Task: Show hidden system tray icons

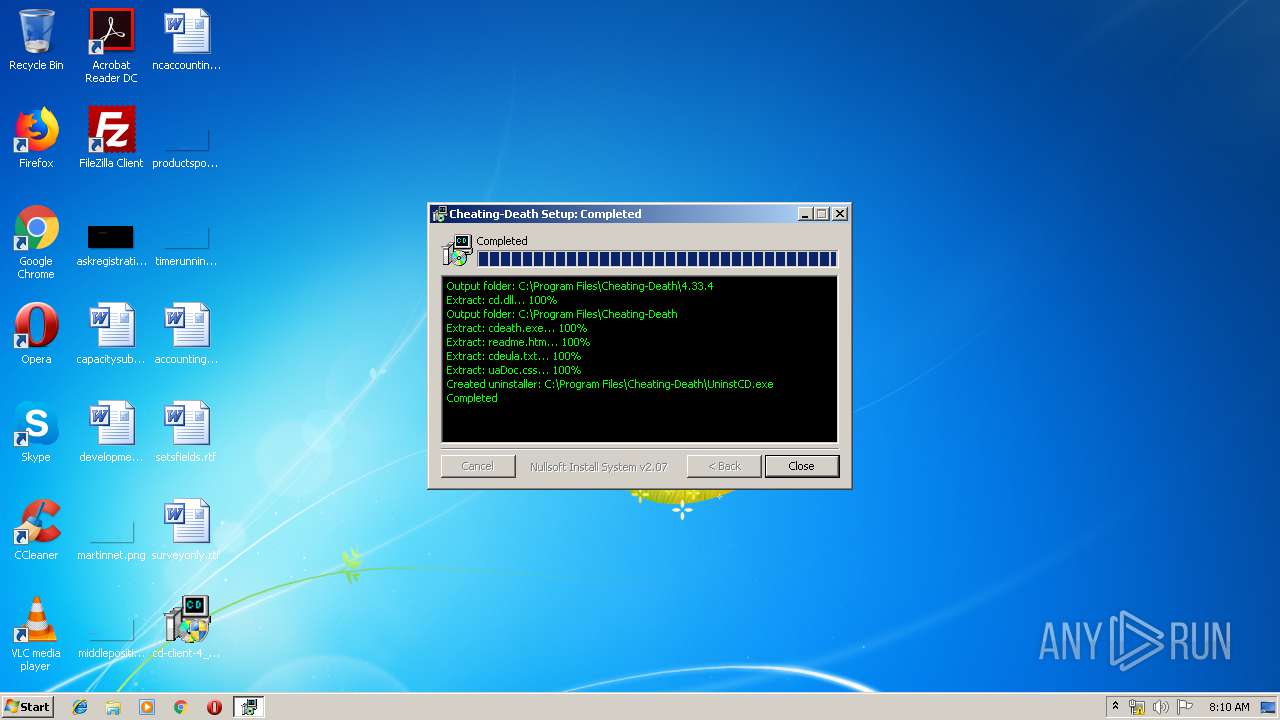Action: pyautogui.click(x=1115, y=707)
